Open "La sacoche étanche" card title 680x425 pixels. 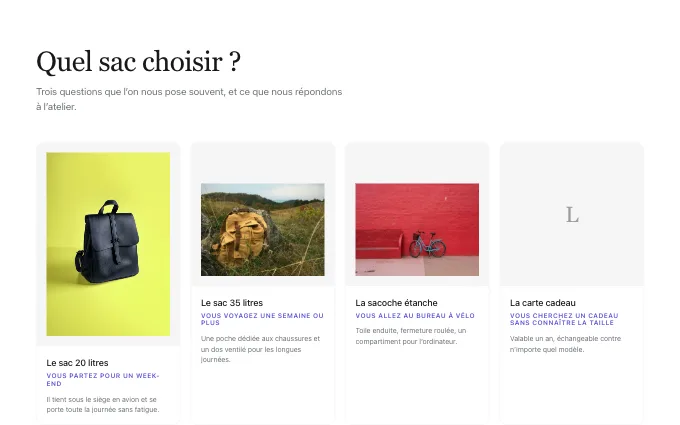tap(396, 303)
